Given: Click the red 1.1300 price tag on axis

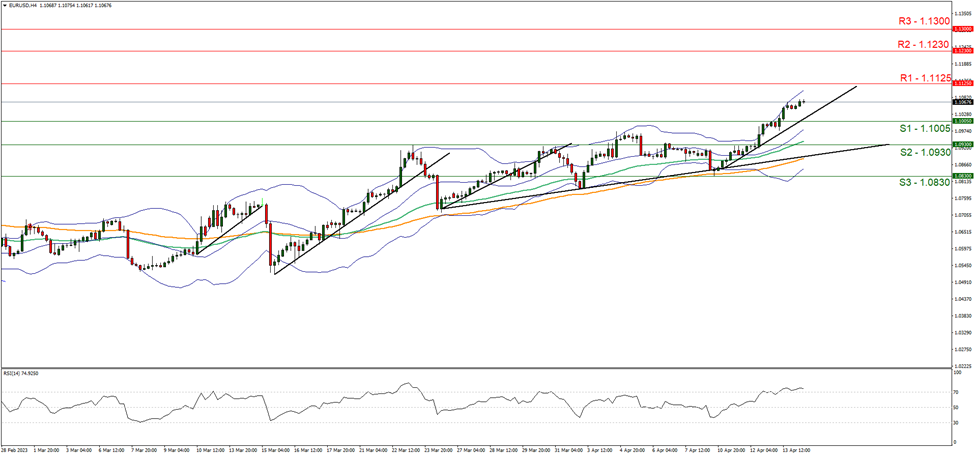Looking at the screenshot, I should [962, 29].
